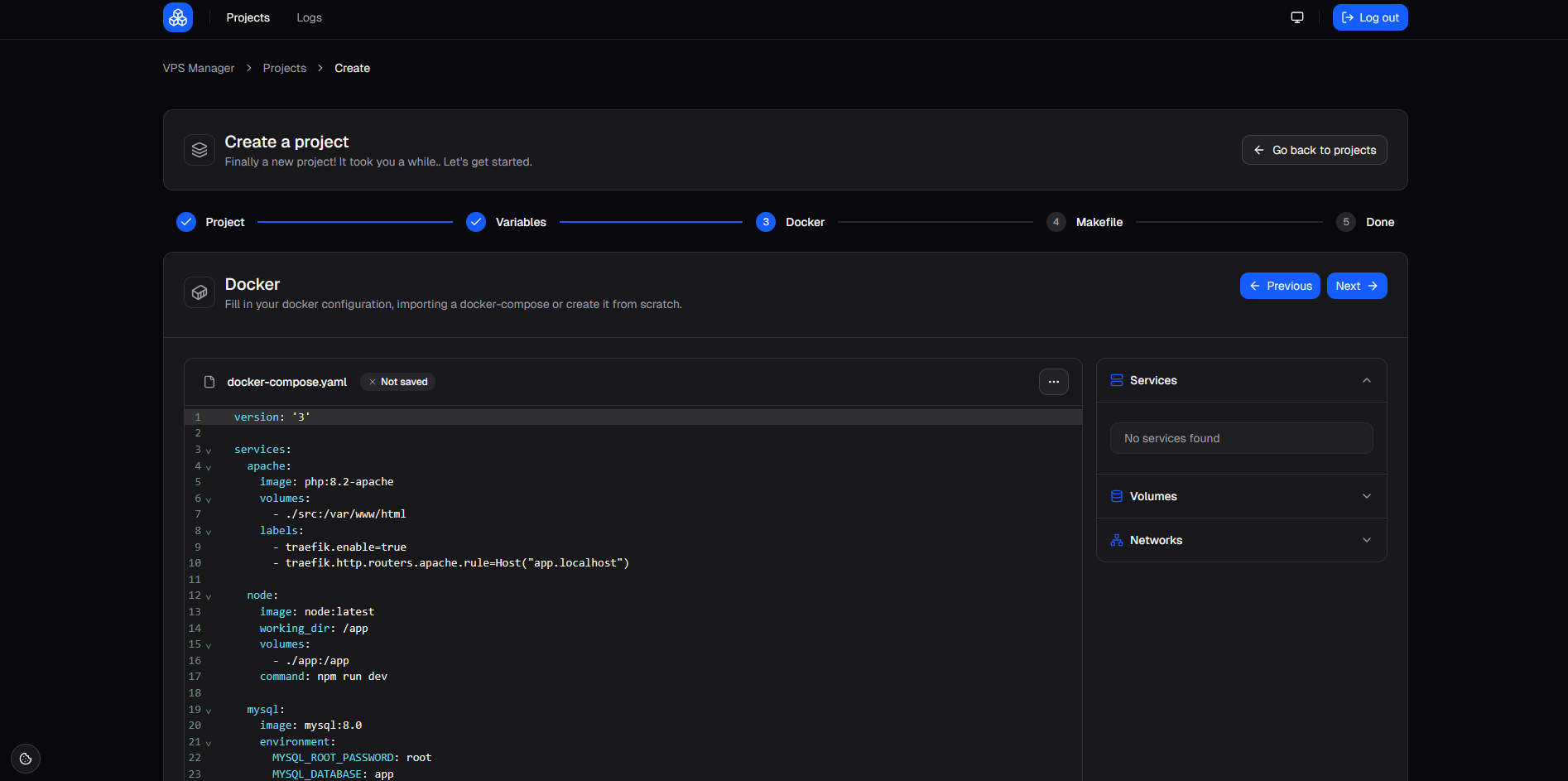
Task: Open the Projects navigation tab
Action: coord(248,17)
